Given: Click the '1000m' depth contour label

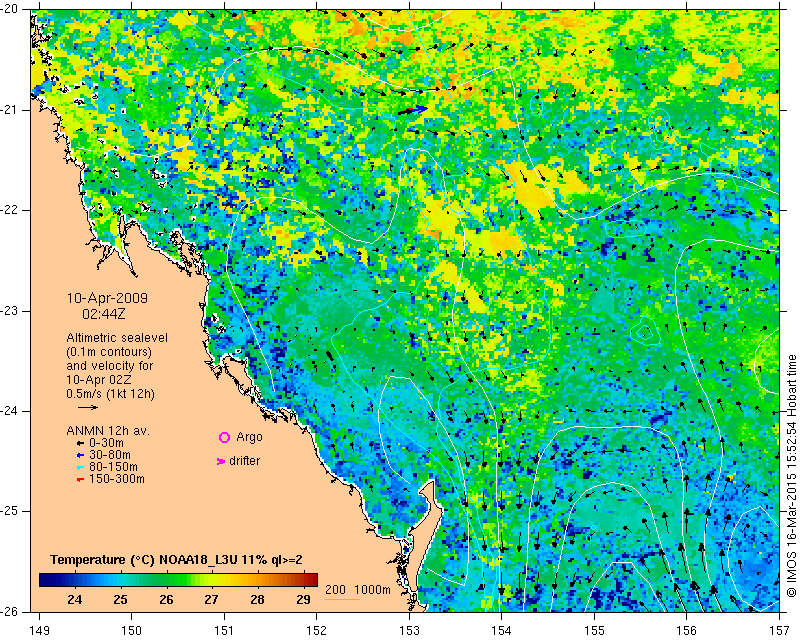Looking at the screenshot, I should pos(372,590).
